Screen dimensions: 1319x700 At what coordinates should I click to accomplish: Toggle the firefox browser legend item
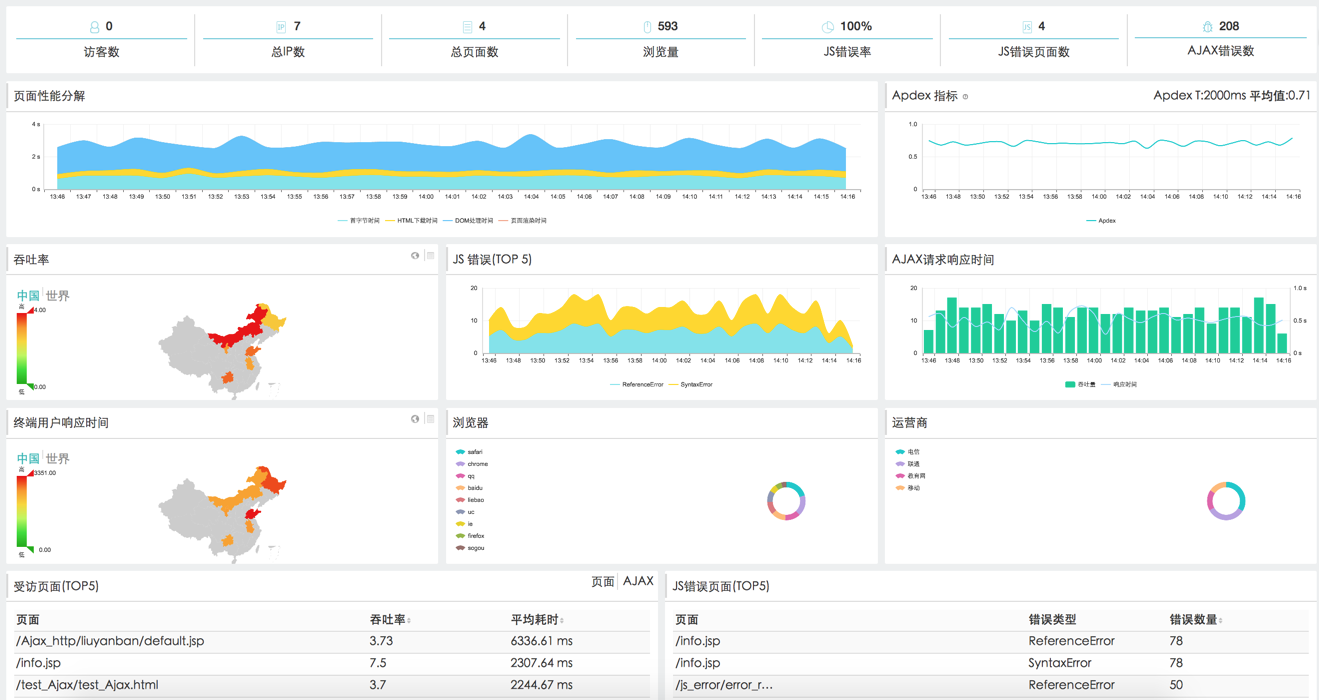[470, 536]
